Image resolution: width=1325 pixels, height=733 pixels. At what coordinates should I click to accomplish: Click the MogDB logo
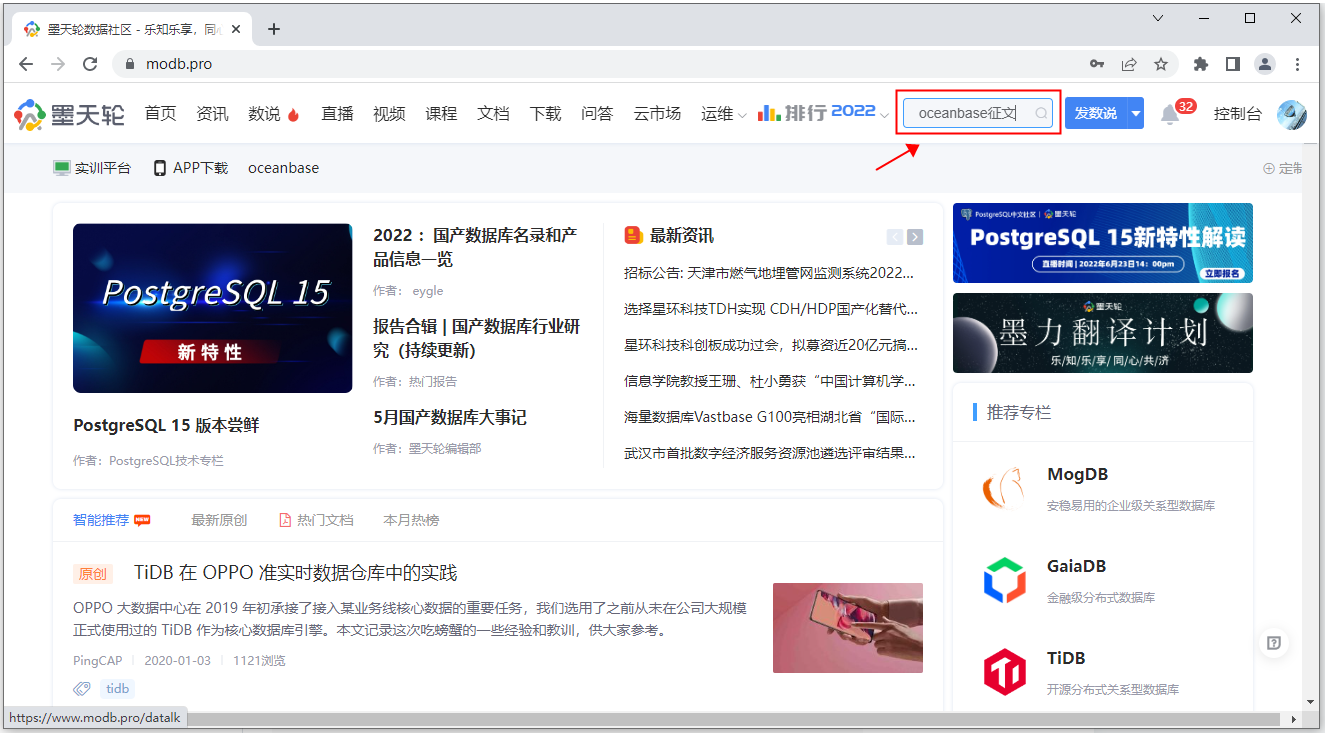pyautogui.click(x=1005, y=489)
